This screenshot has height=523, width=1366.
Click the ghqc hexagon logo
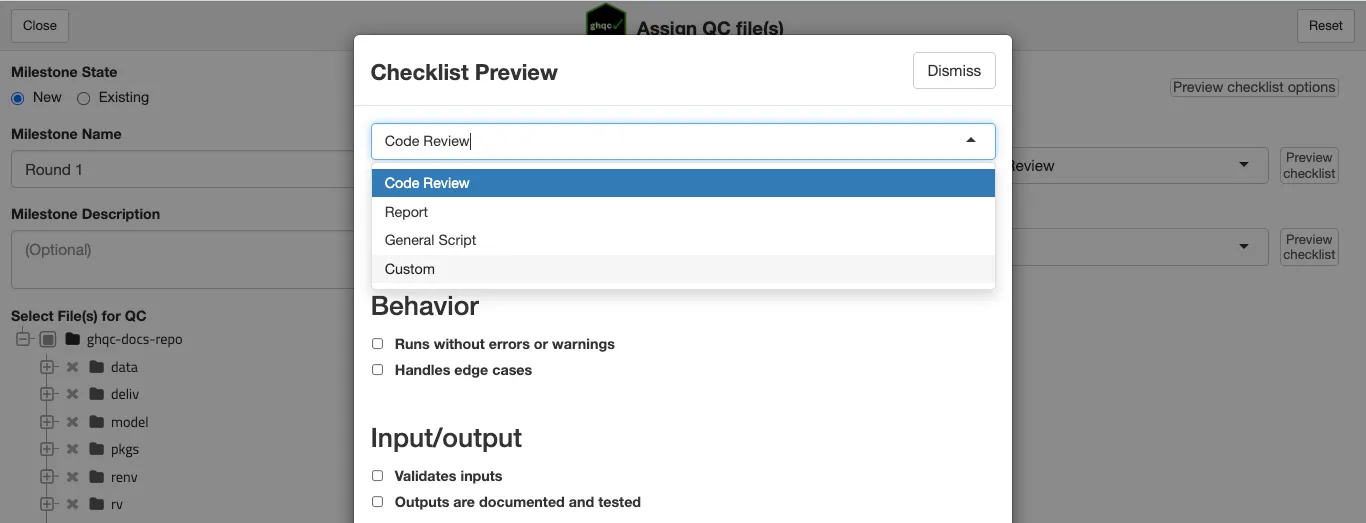pos(606,22)
